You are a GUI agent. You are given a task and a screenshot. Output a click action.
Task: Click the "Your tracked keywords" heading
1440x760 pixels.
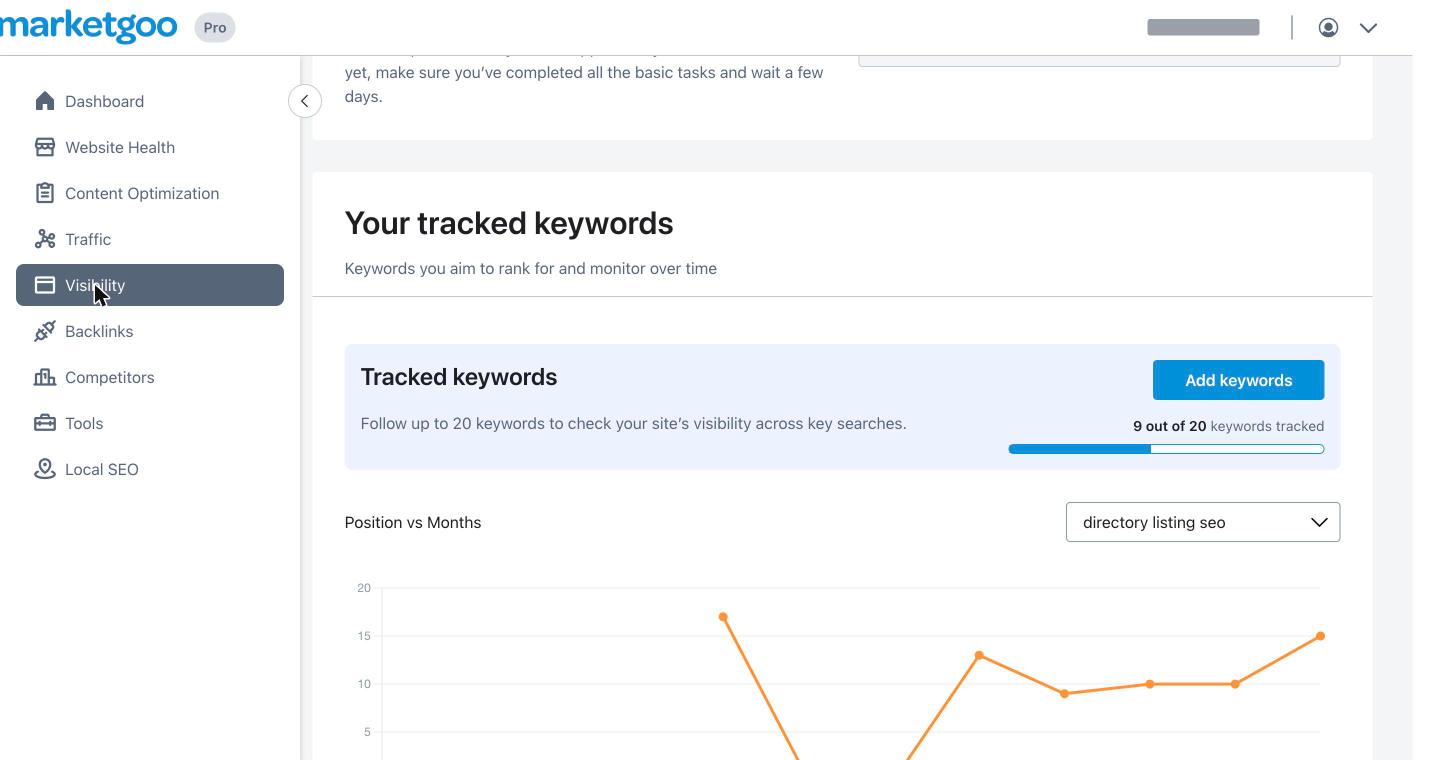point(509,223)
